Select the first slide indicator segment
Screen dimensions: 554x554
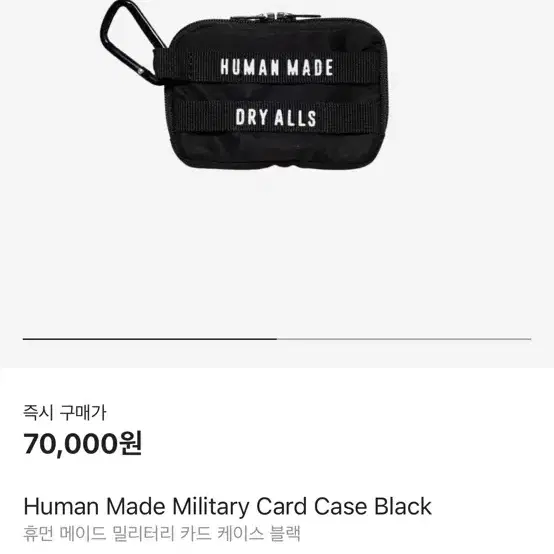pos(150,339)
